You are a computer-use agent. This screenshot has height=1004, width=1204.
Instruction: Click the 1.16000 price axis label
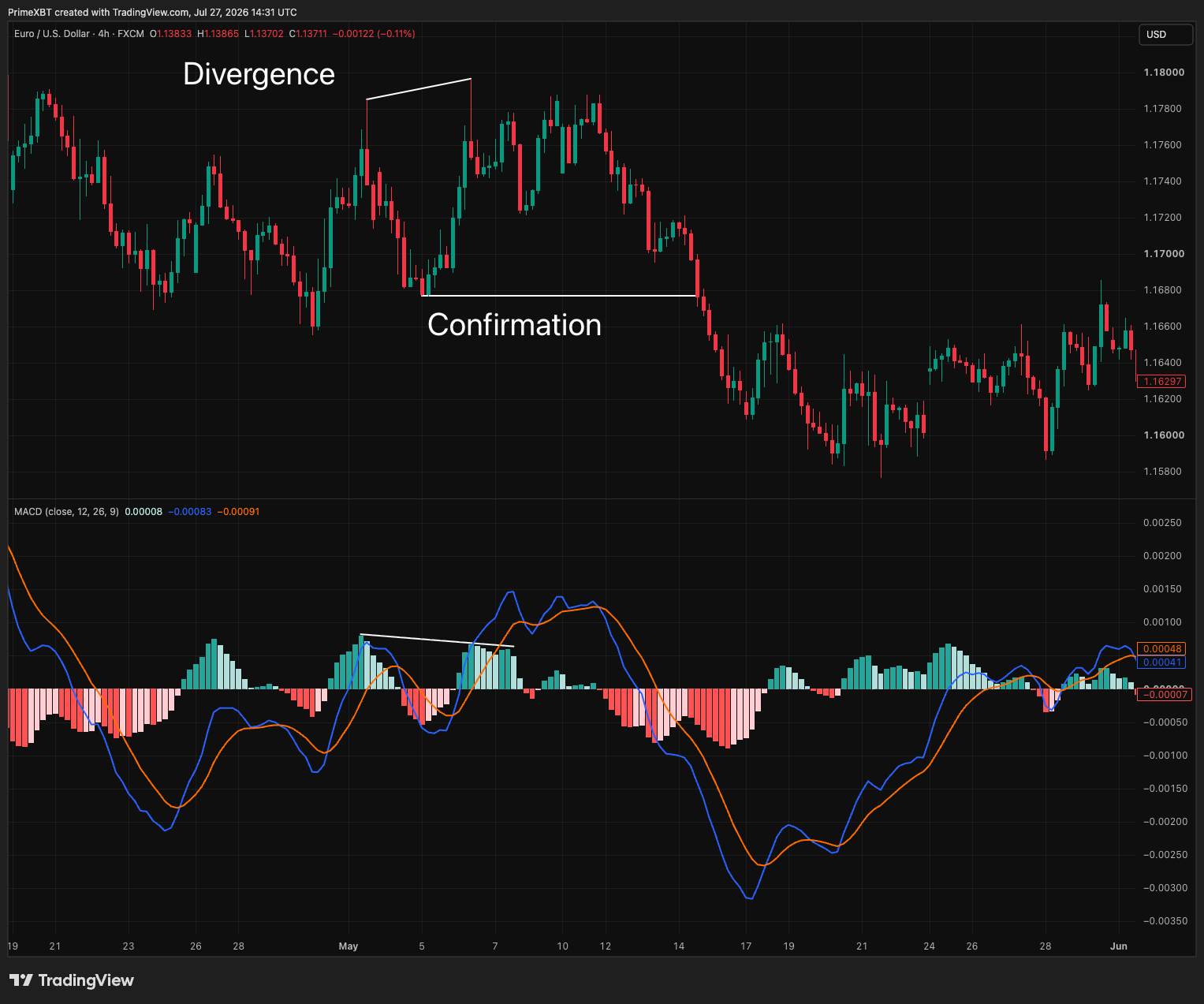pos(1164,435)
